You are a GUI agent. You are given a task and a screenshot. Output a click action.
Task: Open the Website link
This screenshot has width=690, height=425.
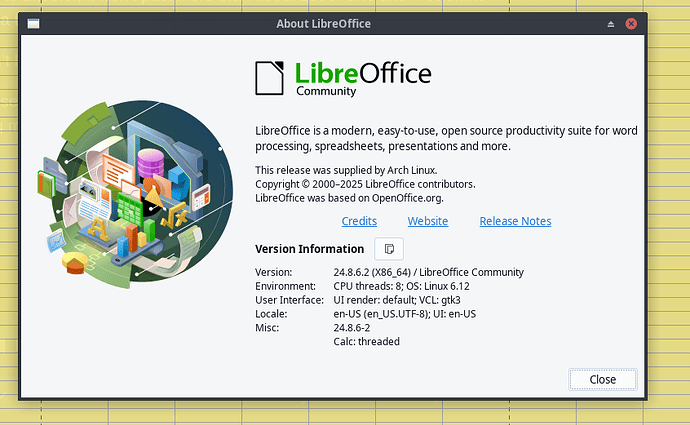428,221
